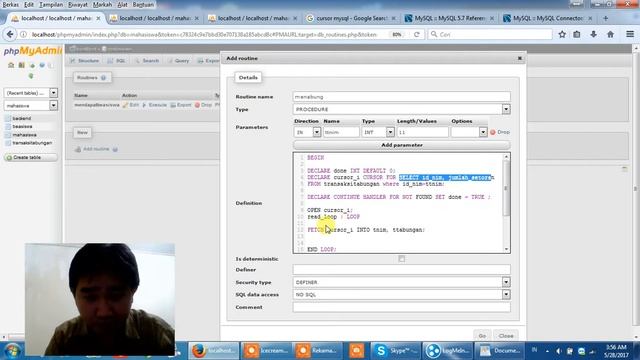Open the Firefox hamburger menu
The width and height of the screenshot is (640, 360).
630,35
